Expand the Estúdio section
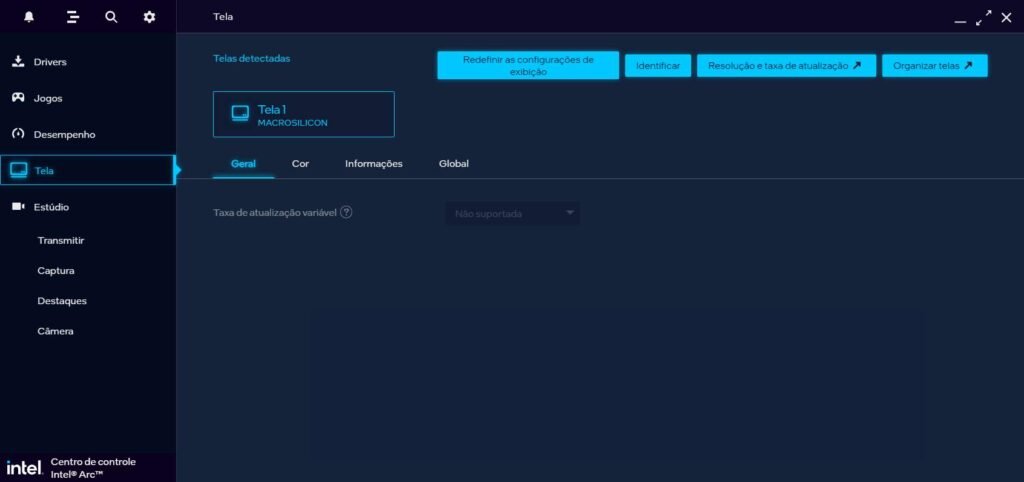The width and height of the screenshot is (1024, 482). tap(51, 207)
